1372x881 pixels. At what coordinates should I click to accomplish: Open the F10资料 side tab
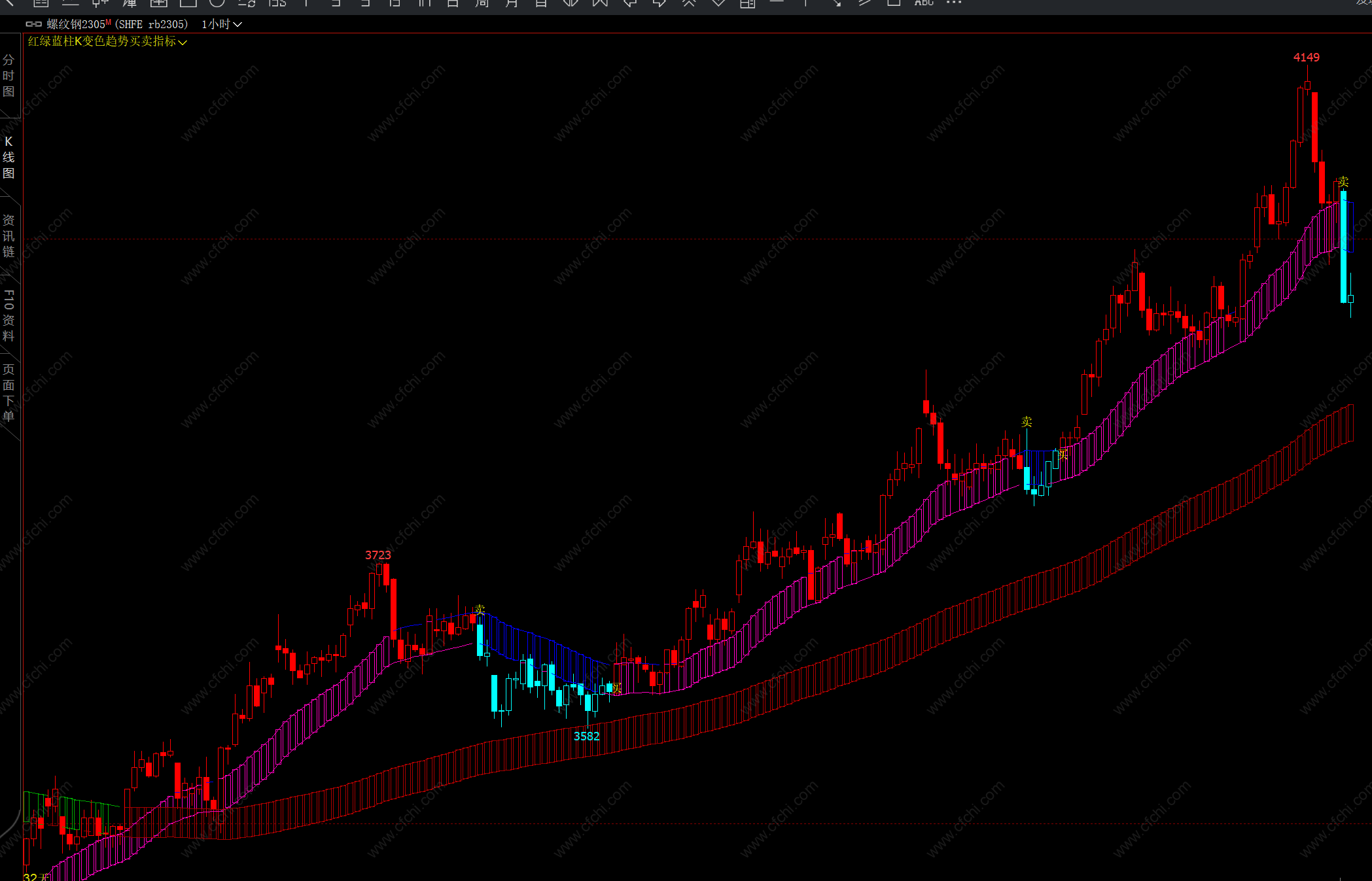point(9,315)
